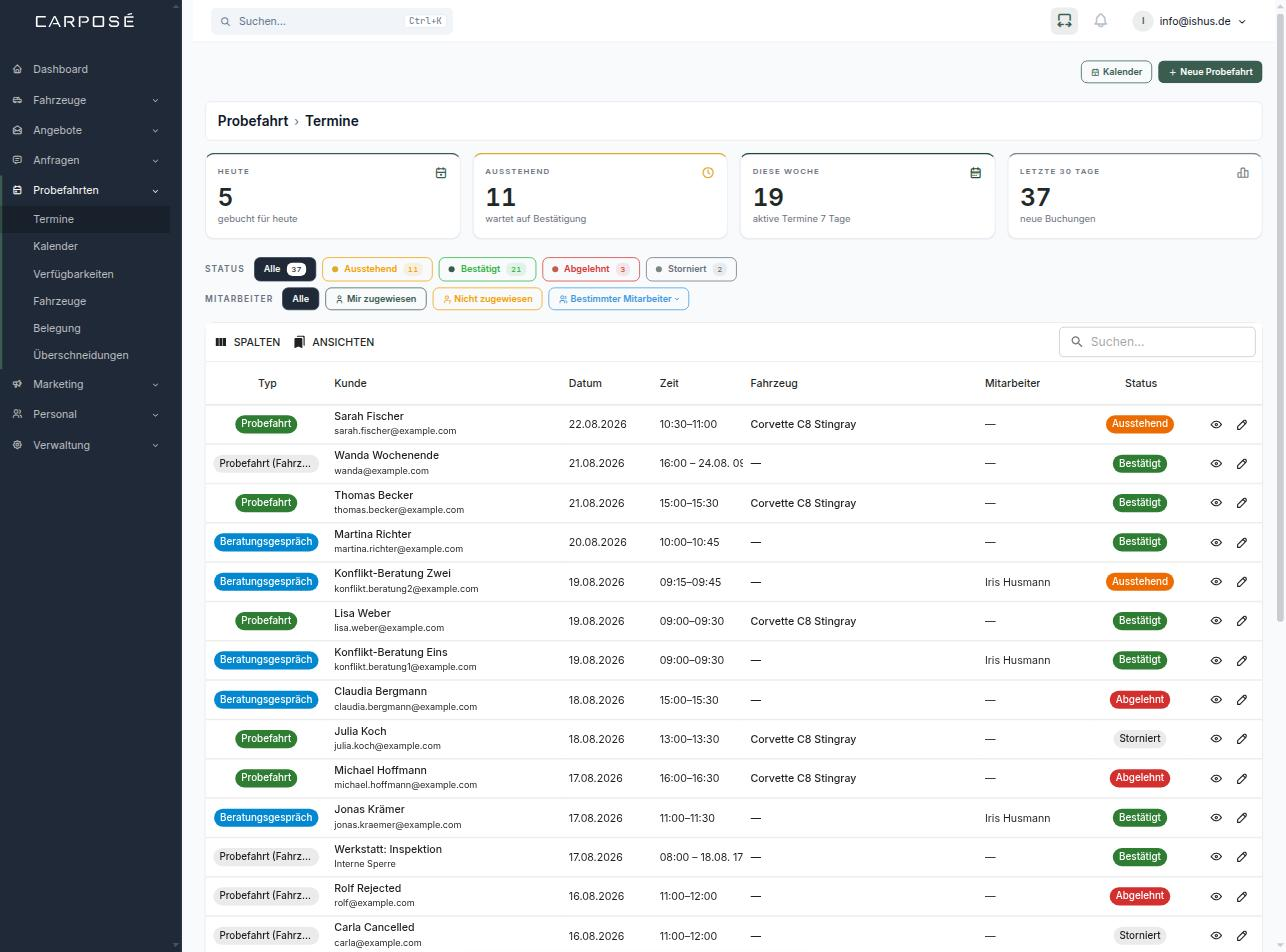View Sarah Fischer's appointment details
Image resolution: width=1286 pixels, height=952 pixels.
click(1216, 424)
